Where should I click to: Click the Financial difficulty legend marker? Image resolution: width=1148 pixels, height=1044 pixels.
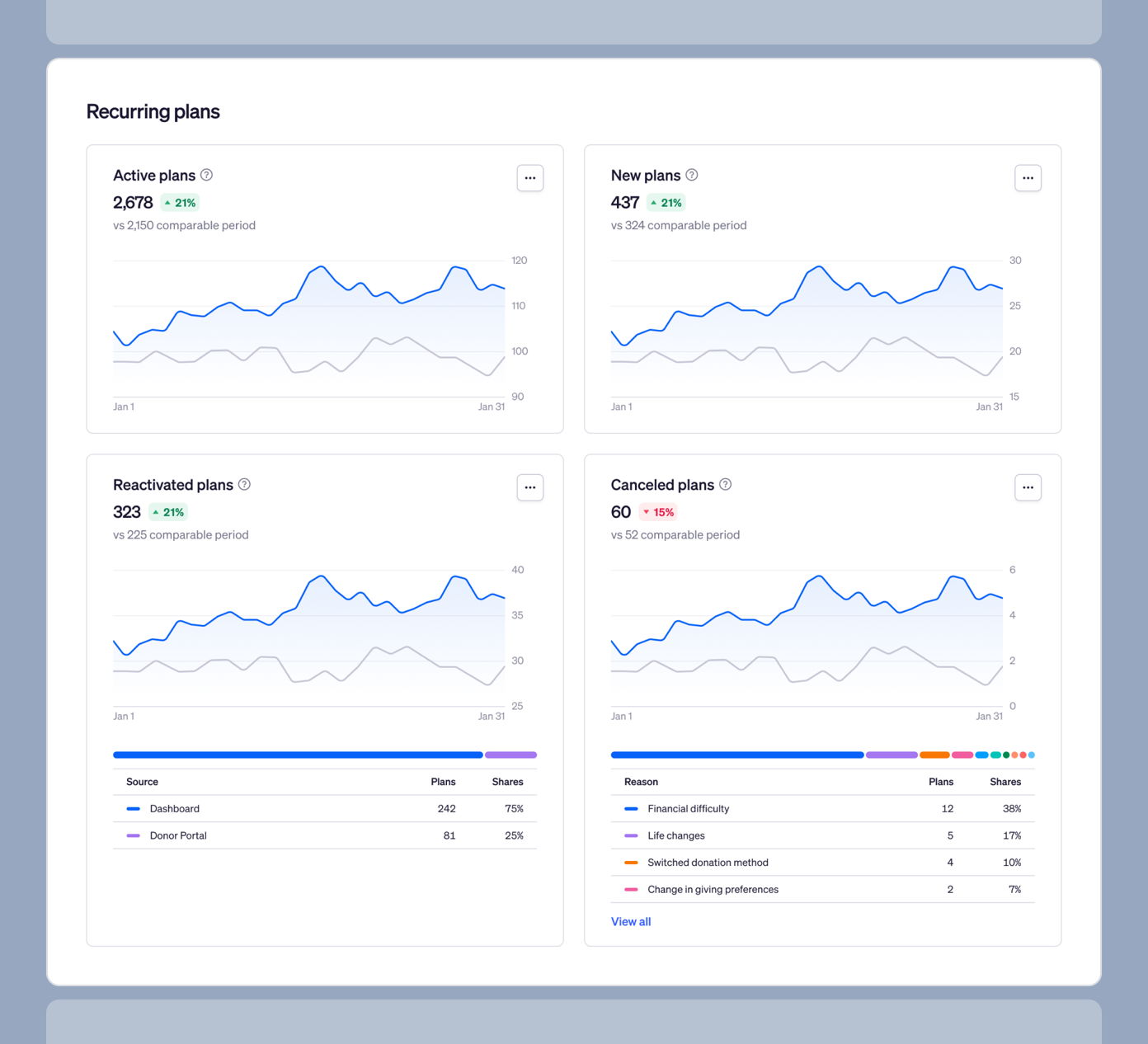pos(631,808)
